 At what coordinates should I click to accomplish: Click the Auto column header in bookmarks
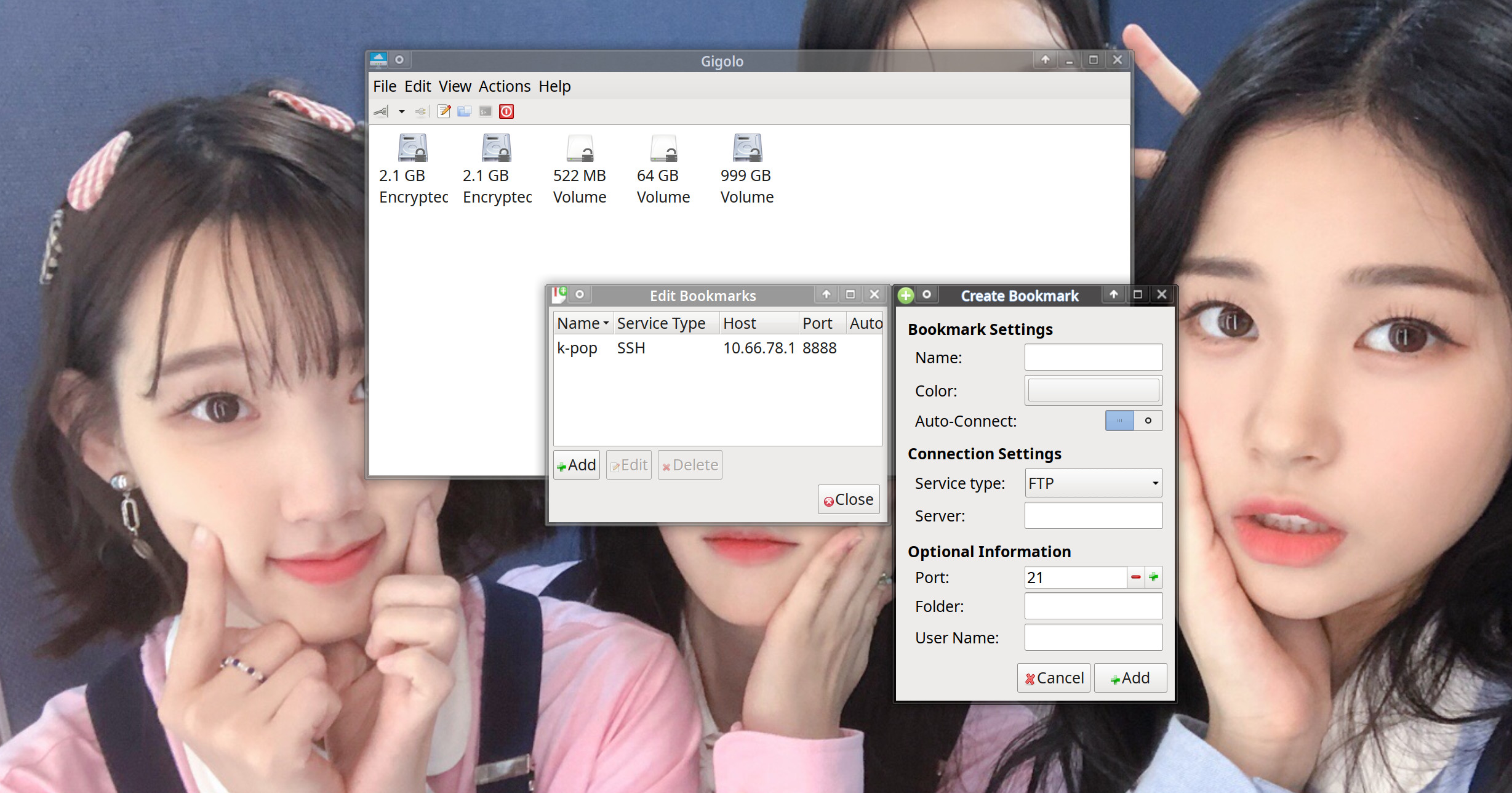pos(865,323)
